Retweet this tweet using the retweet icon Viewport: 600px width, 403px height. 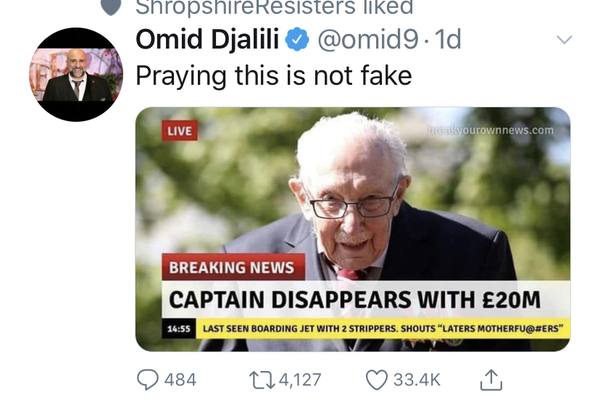(x=259, y=380)
